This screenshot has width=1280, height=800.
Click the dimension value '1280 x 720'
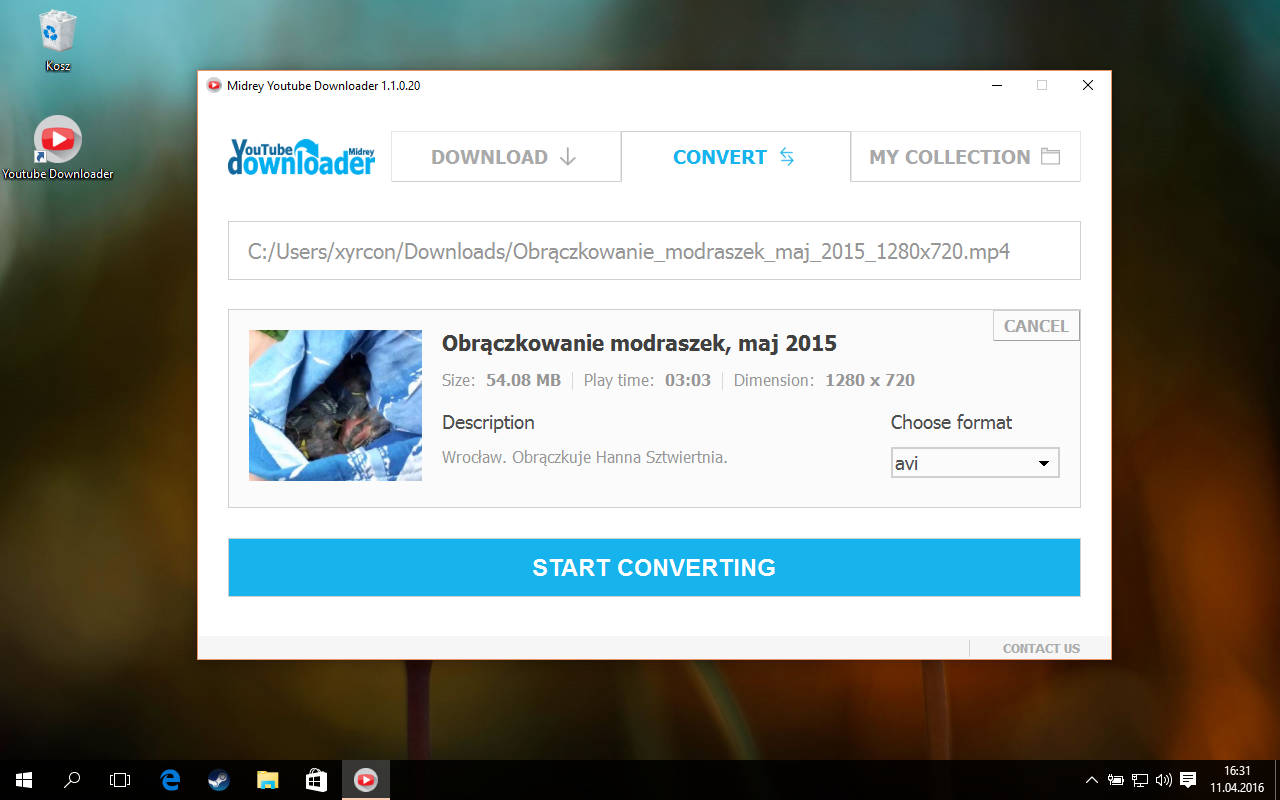pos(870,380)
